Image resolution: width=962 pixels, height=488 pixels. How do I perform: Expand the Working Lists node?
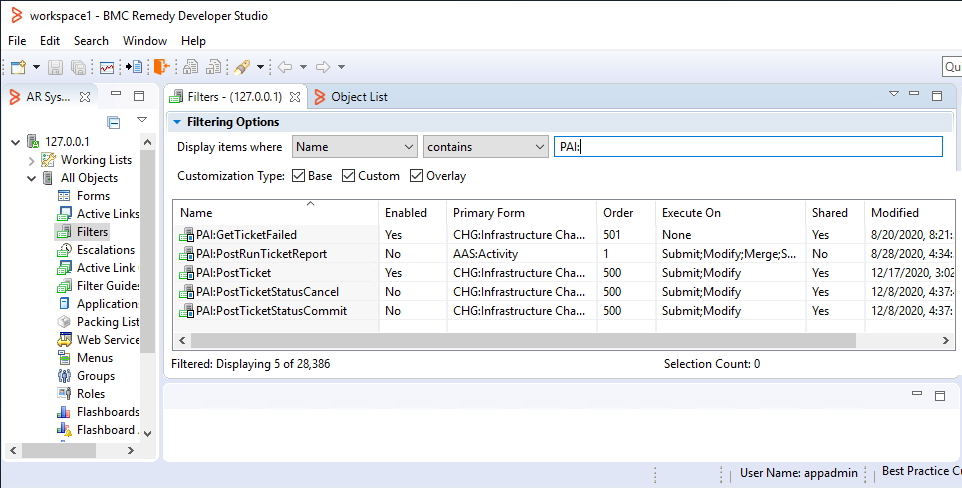(x=31, y=161)
